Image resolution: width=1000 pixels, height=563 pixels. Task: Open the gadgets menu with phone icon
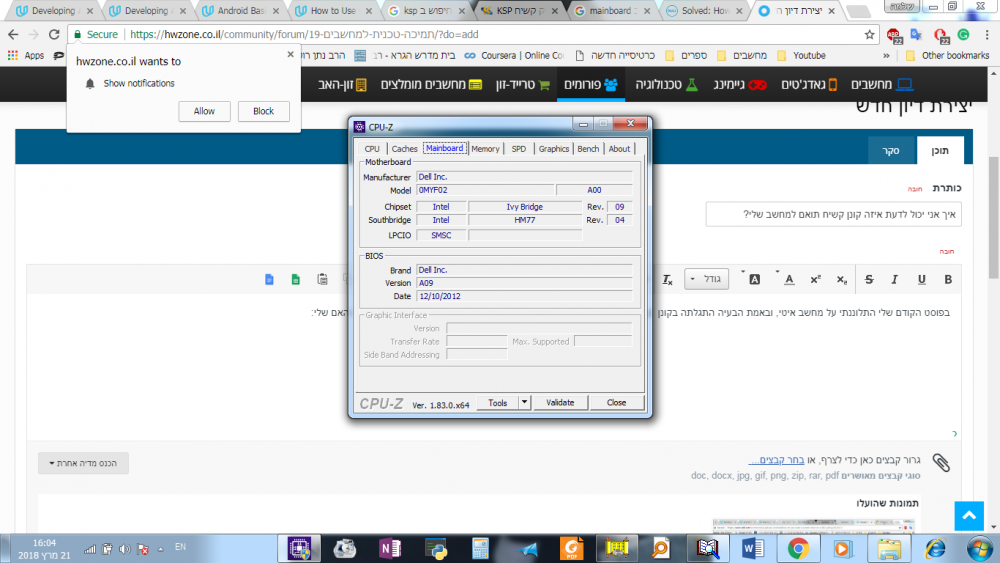click(x=809, y=84)
